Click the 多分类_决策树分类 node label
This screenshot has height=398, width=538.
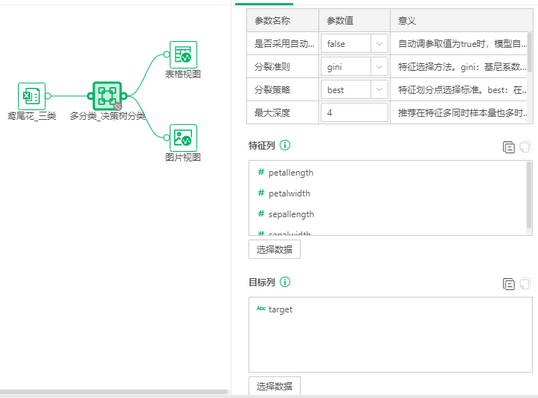[x=107, y=116]
